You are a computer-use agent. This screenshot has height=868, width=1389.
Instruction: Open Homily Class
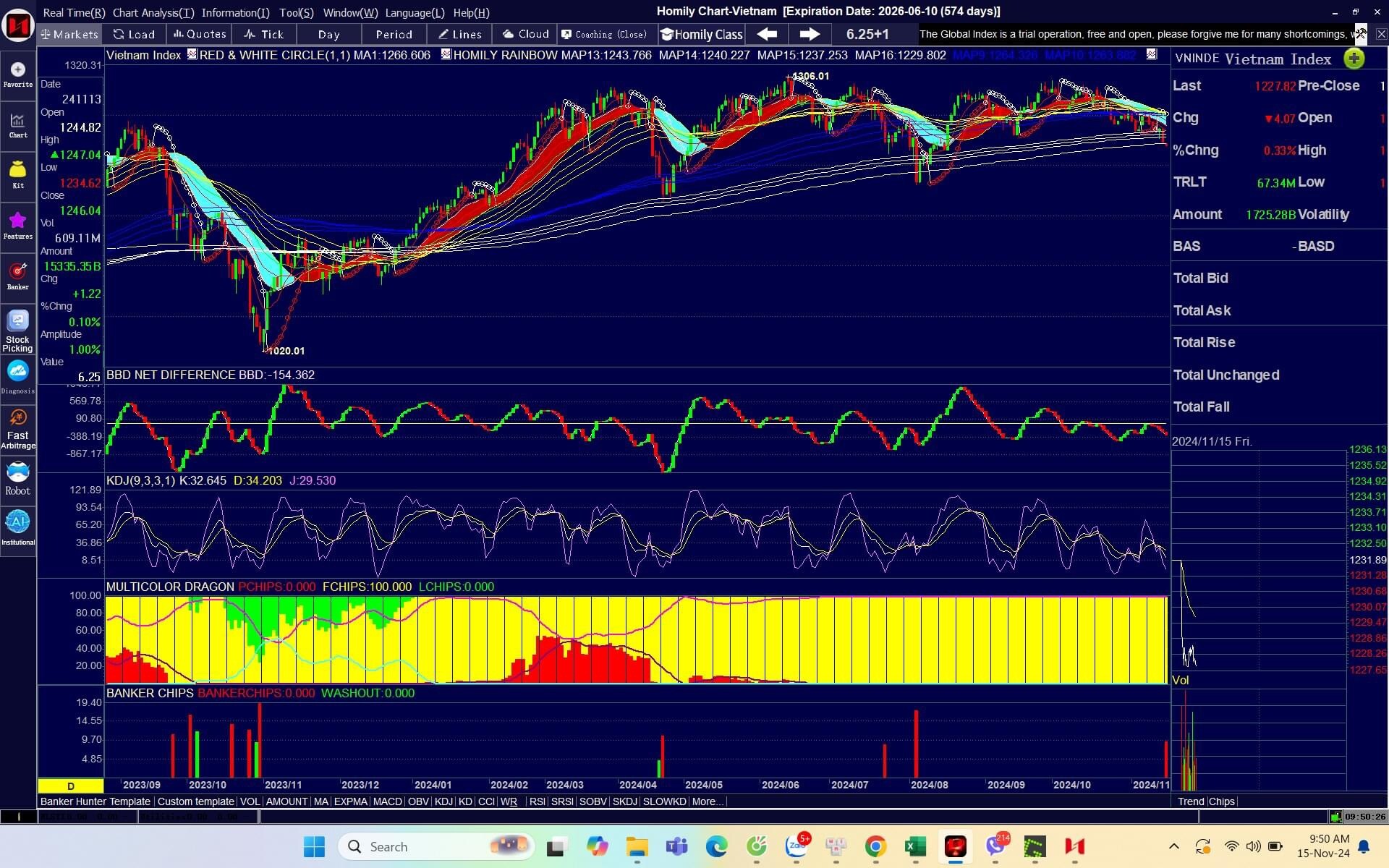[702, 34]
